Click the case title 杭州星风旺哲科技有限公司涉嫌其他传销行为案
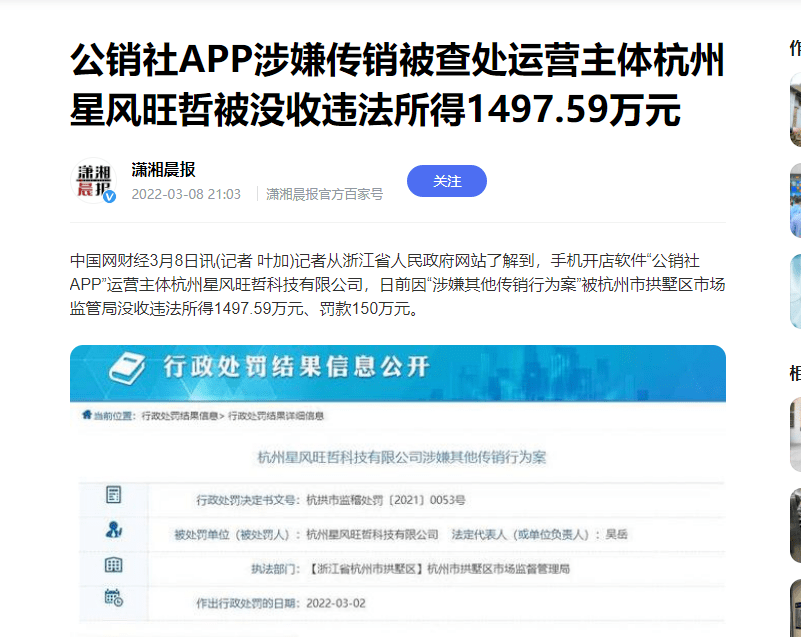 (402, 457)
